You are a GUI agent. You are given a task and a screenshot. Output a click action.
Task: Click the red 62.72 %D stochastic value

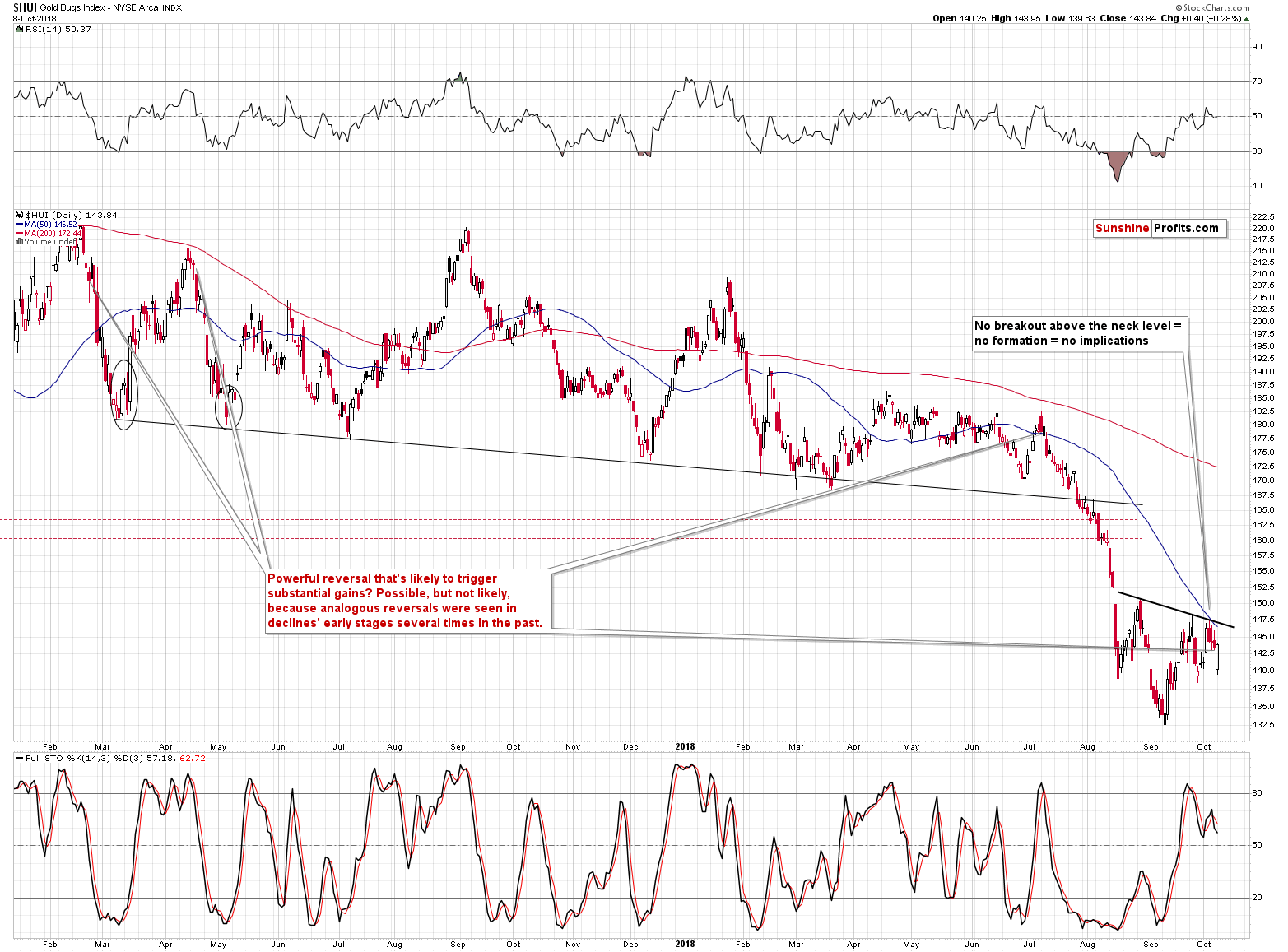(x=193, y=758)
